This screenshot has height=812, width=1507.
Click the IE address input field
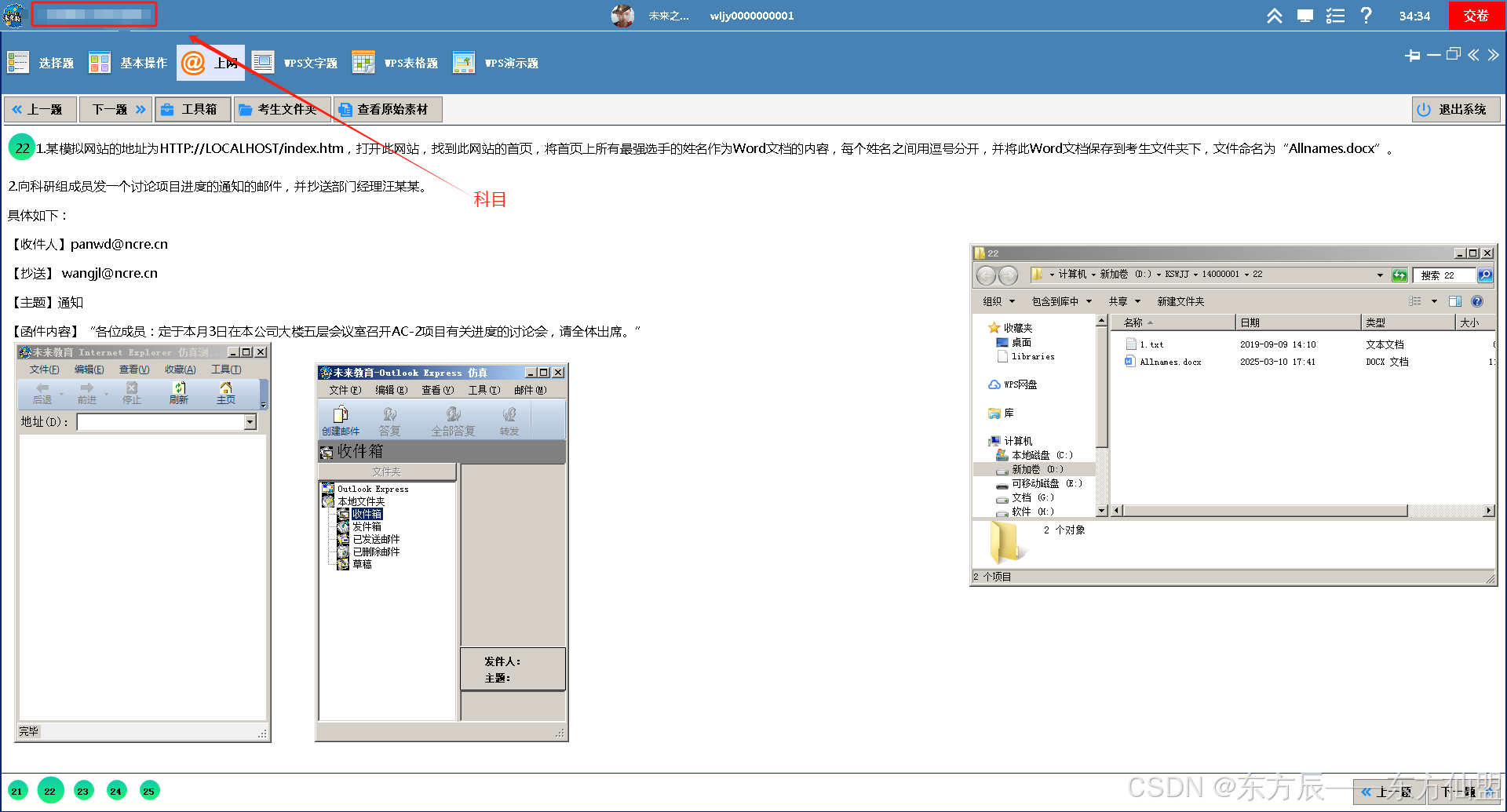[161, 422]
